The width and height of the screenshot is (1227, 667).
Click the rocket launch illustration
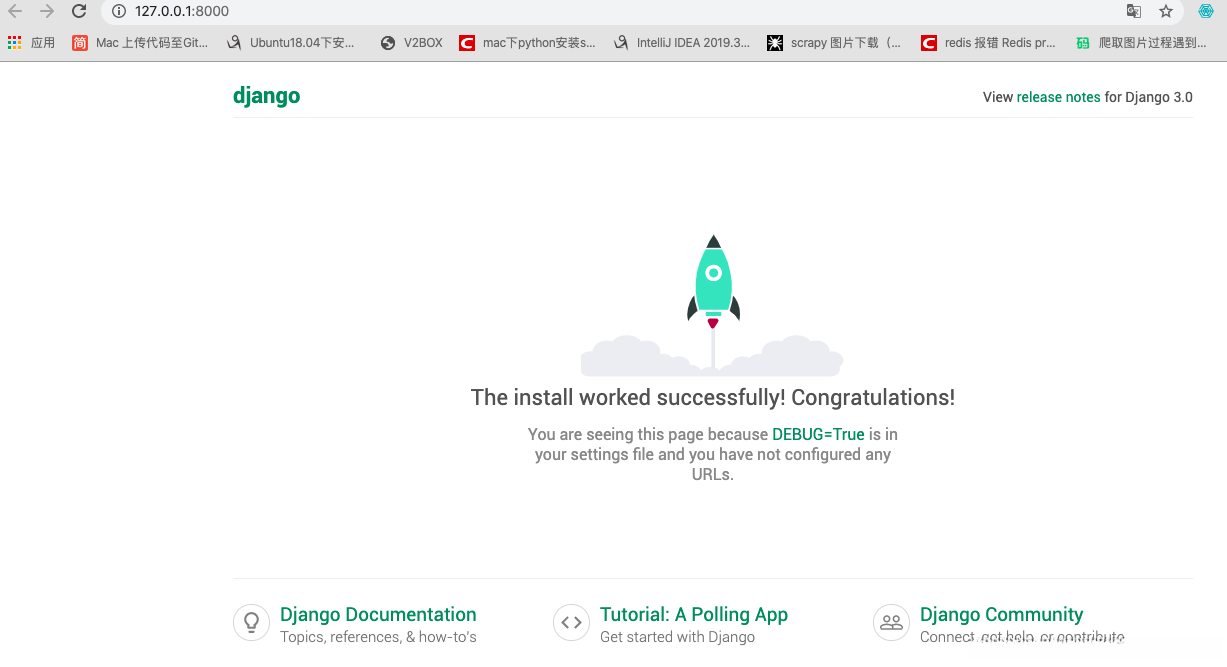coord(712,305)
